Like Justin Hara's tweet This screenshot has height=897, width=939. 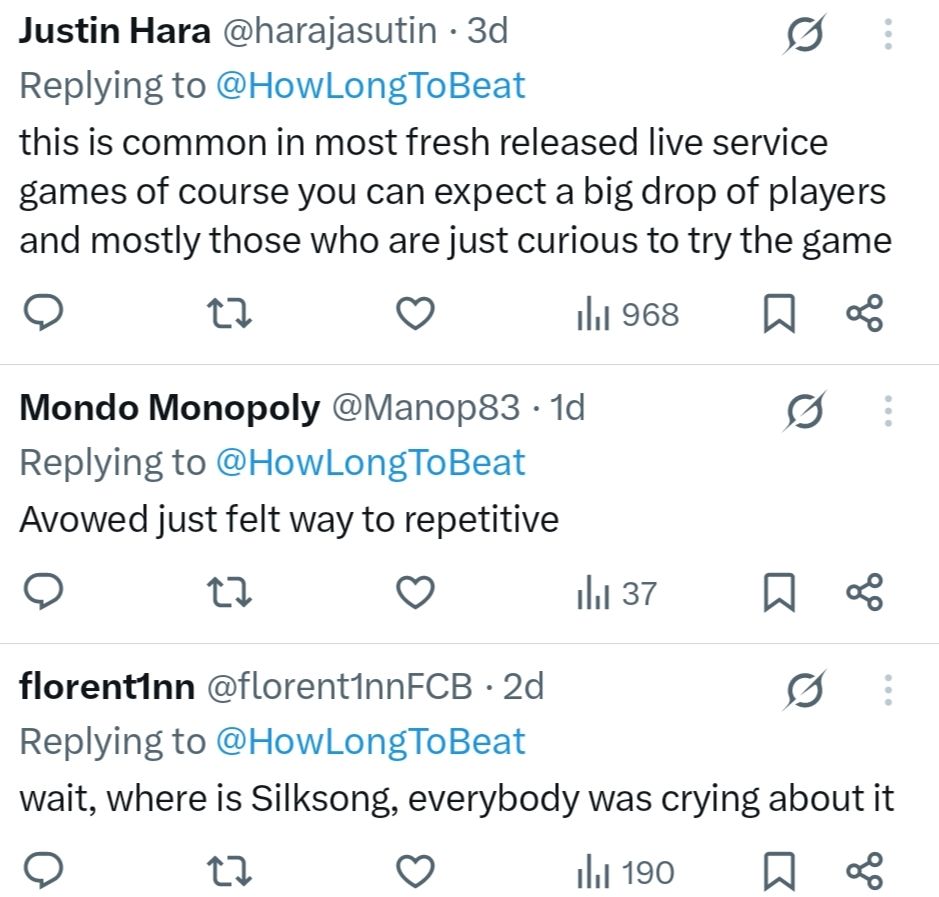click(415, 315)
